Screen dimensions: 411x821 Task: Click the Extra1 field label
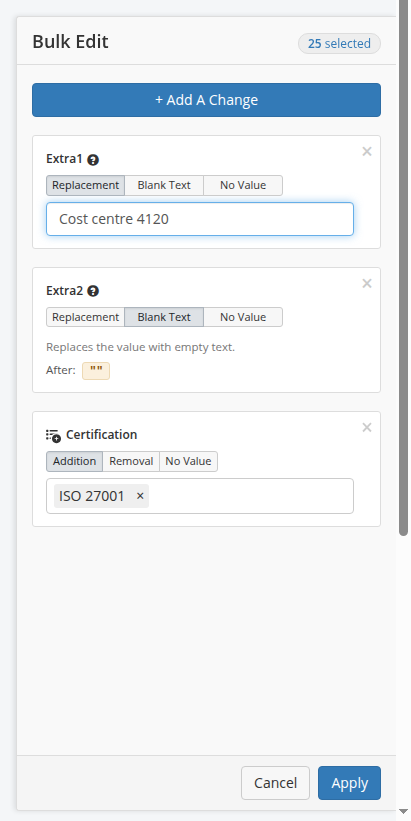(x=64, y=159)
